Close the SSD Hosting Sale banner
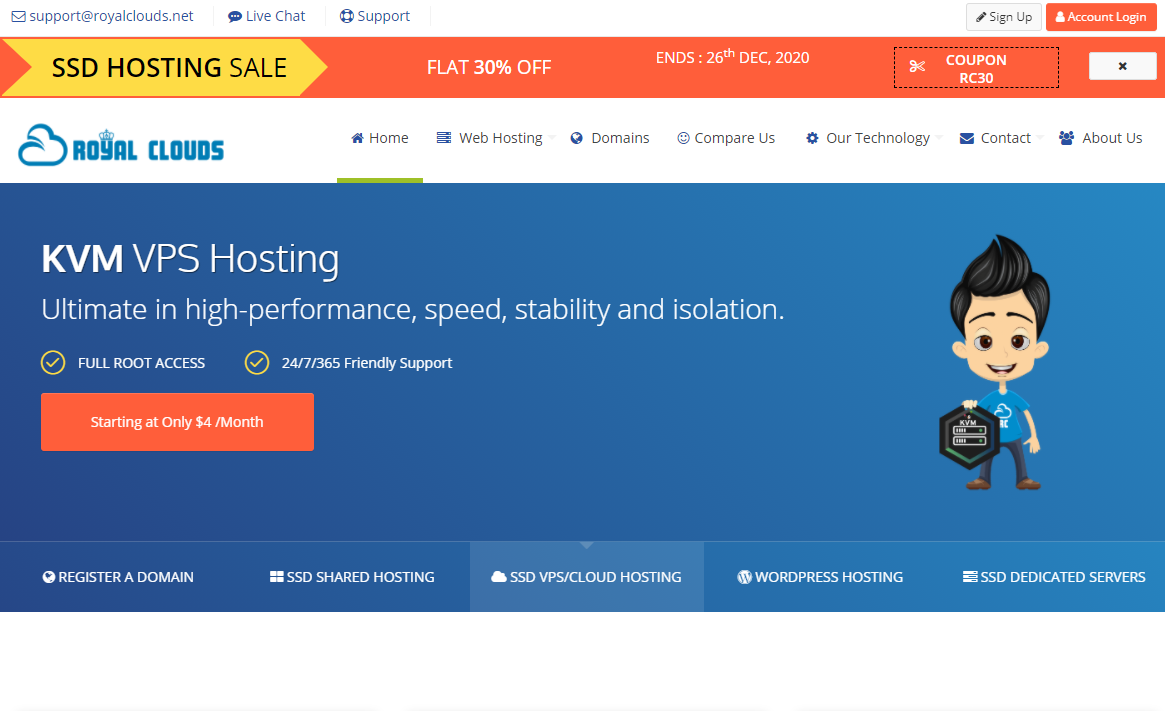Viewport: 1165px width, 711px height. [1122, 66]
